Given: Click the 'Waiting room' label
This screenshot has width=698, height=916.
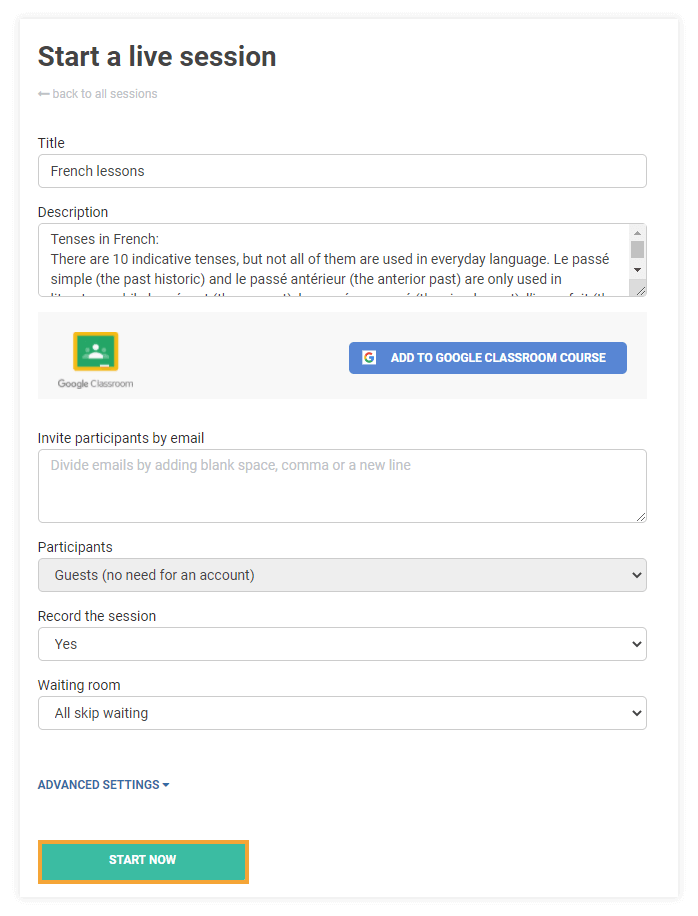Looking at the screenshot, I should point(79,685).
